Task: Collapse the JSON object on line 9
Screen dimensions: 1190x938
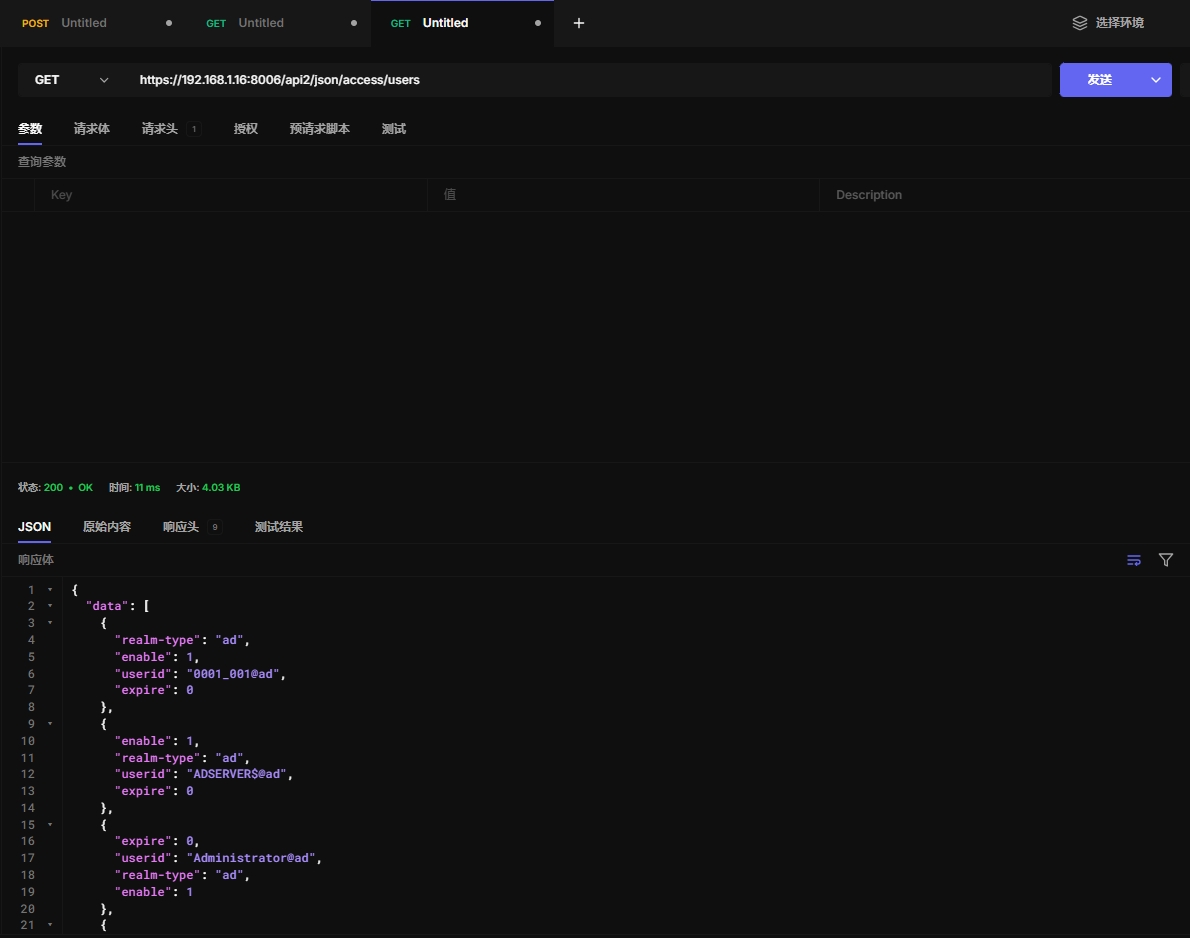Action: (x=50, y=723)
